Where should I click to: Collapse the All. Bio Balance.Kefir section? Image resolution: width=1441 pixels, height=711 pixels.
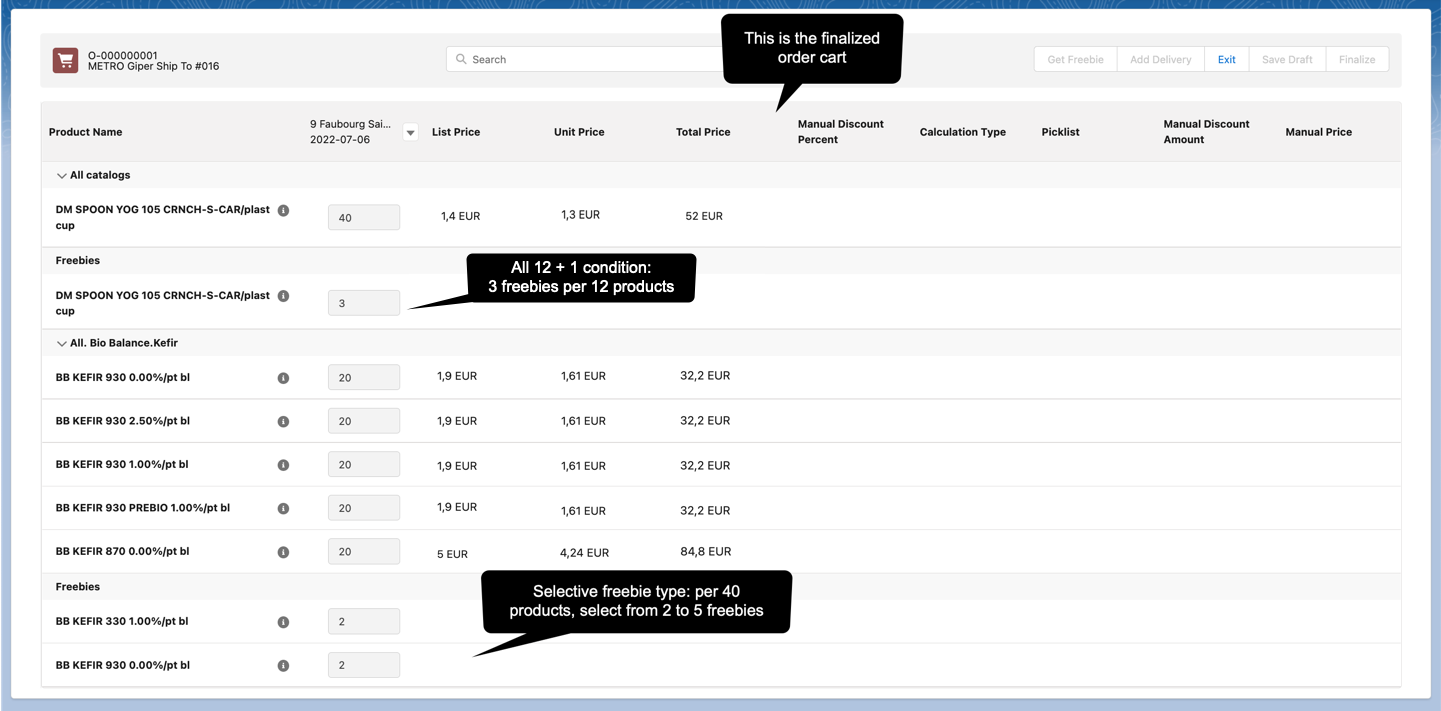[x=62, y=344]
